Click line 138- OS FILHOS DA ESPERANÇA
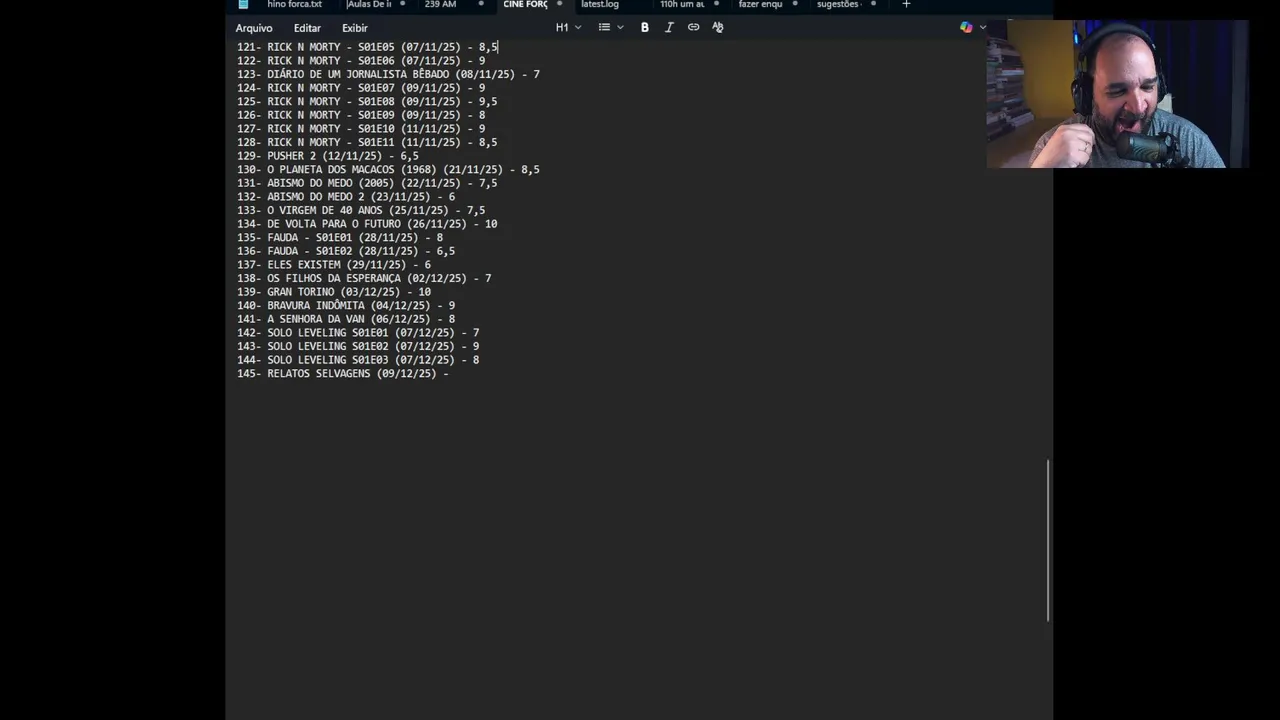Viewport: 1280px width, 720px height. 364,279
